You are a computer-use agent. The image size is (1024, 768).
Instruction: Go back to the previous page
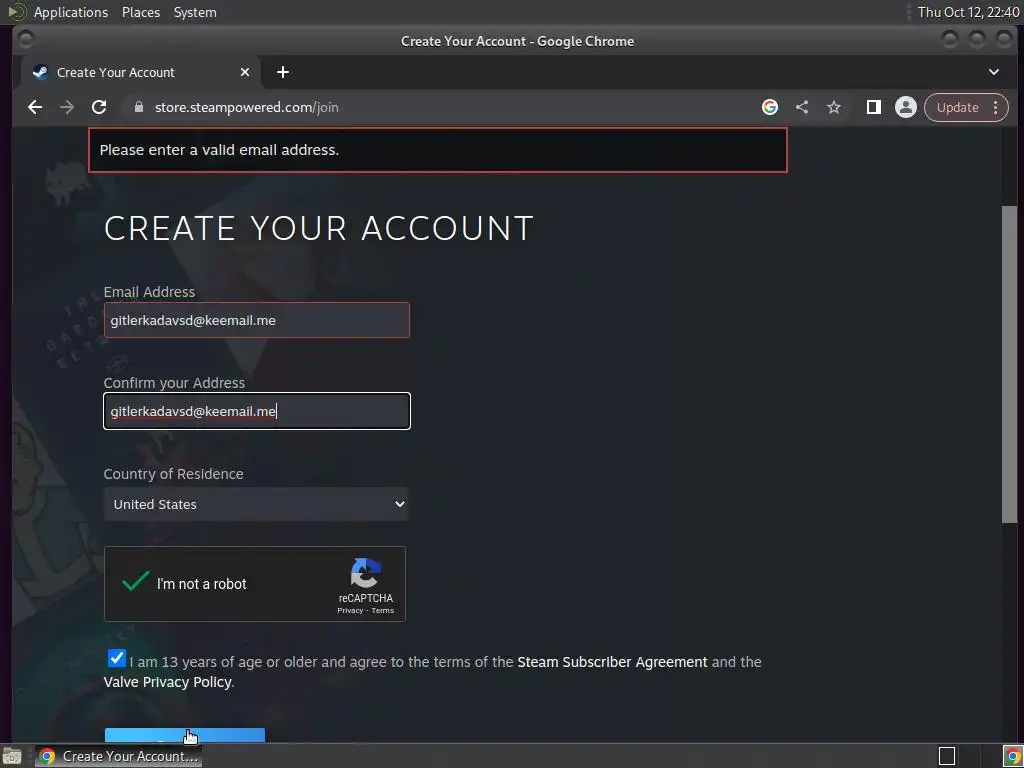pos(35,107)
